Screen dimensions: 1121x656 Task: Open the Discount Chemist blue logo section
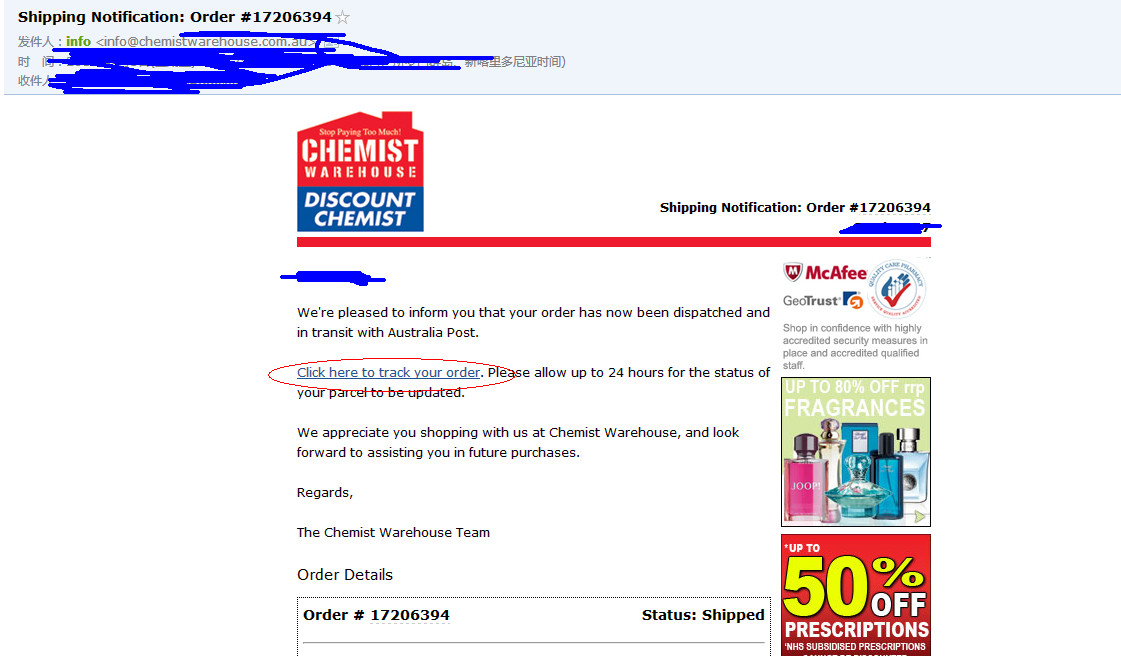click(360, 209)
